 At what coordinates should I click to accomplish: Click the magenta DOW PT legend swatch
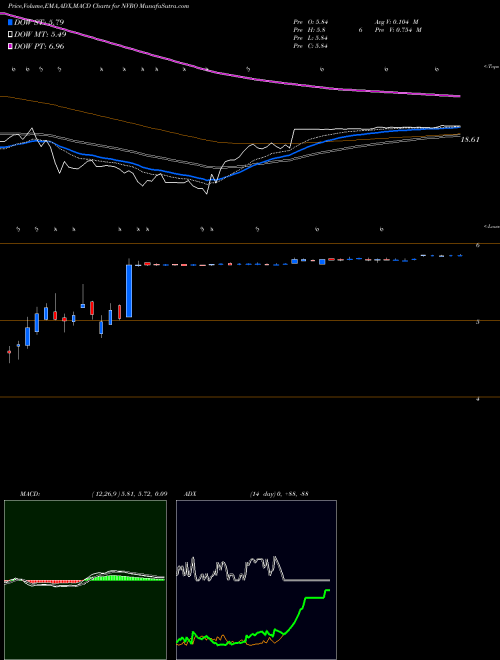(10, 46)
